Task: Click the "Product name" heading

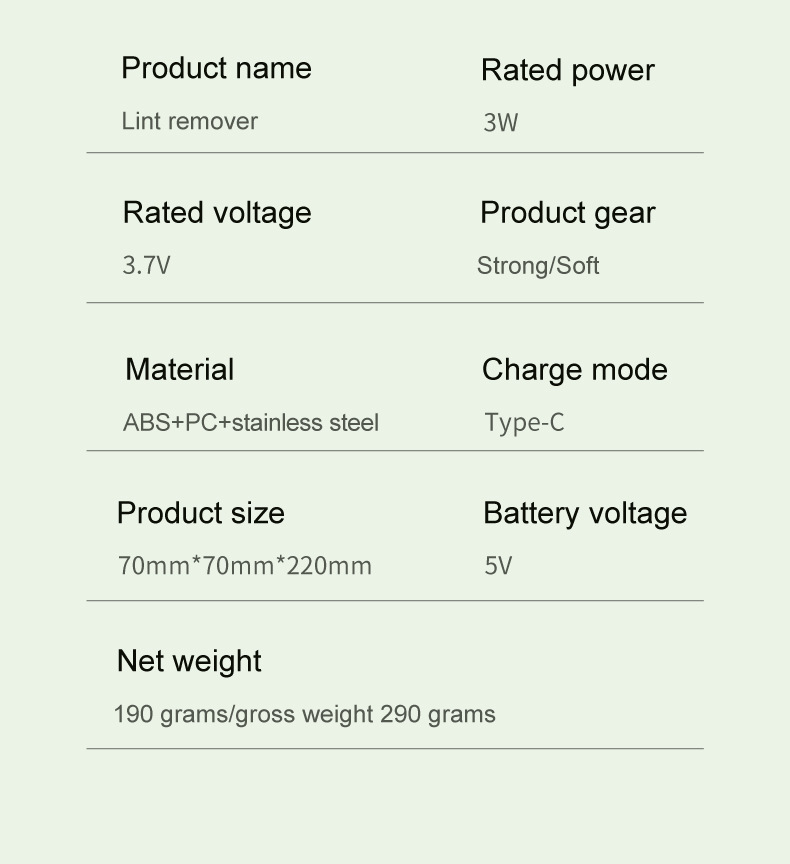Action: coord(216,68)
